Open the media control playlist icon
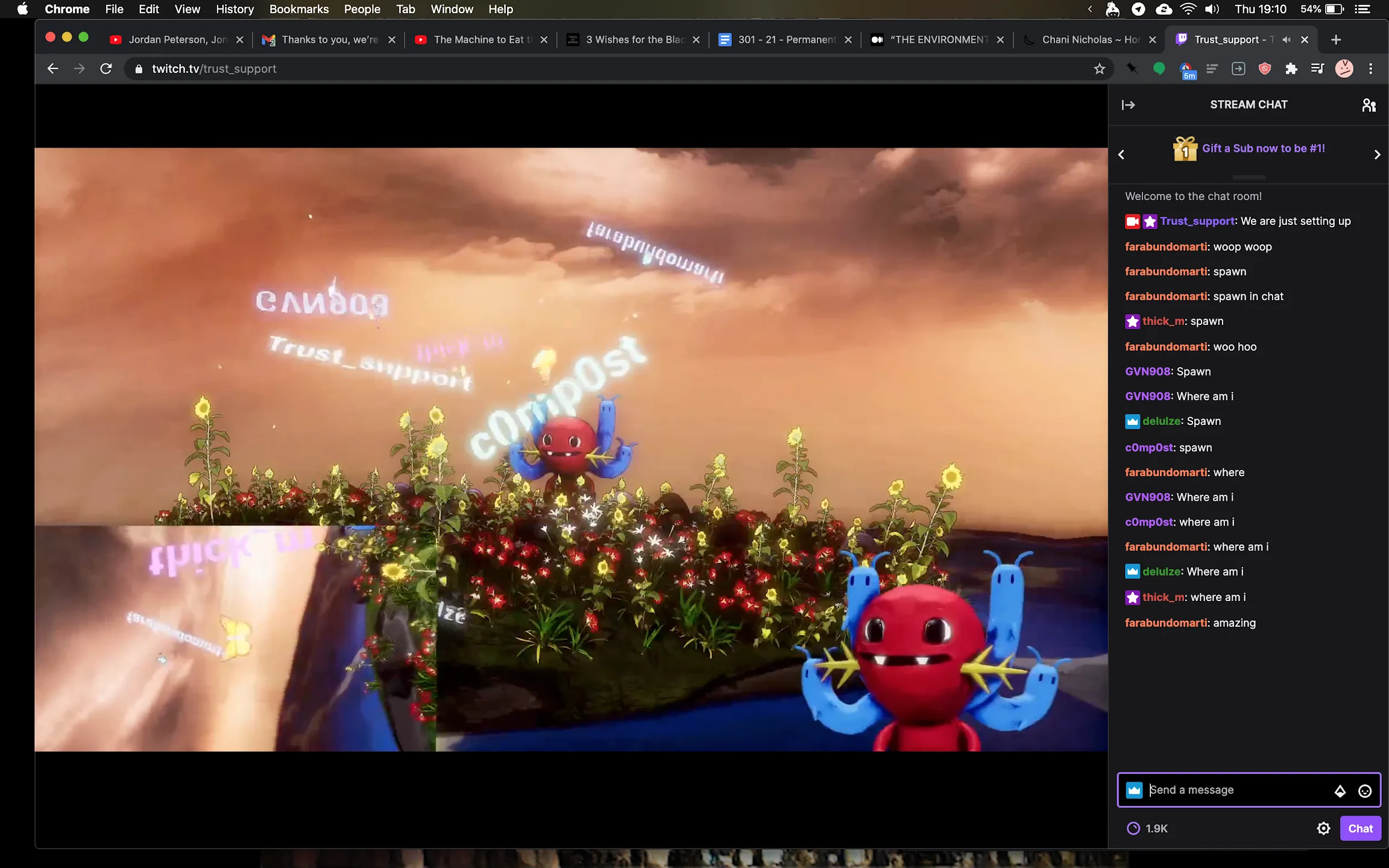This screenshot has height=868, width=1389. tap(1317, 69)
